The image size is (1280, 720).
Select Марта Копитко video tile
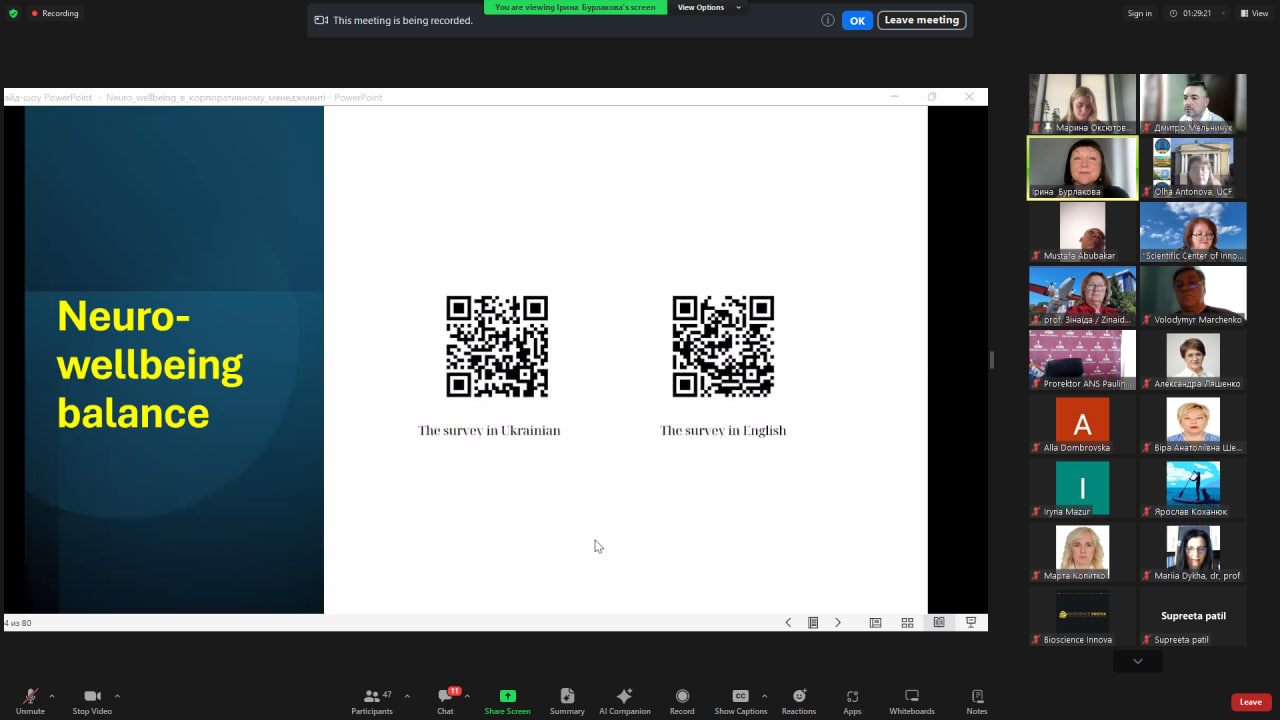(x=1083, y=552)
